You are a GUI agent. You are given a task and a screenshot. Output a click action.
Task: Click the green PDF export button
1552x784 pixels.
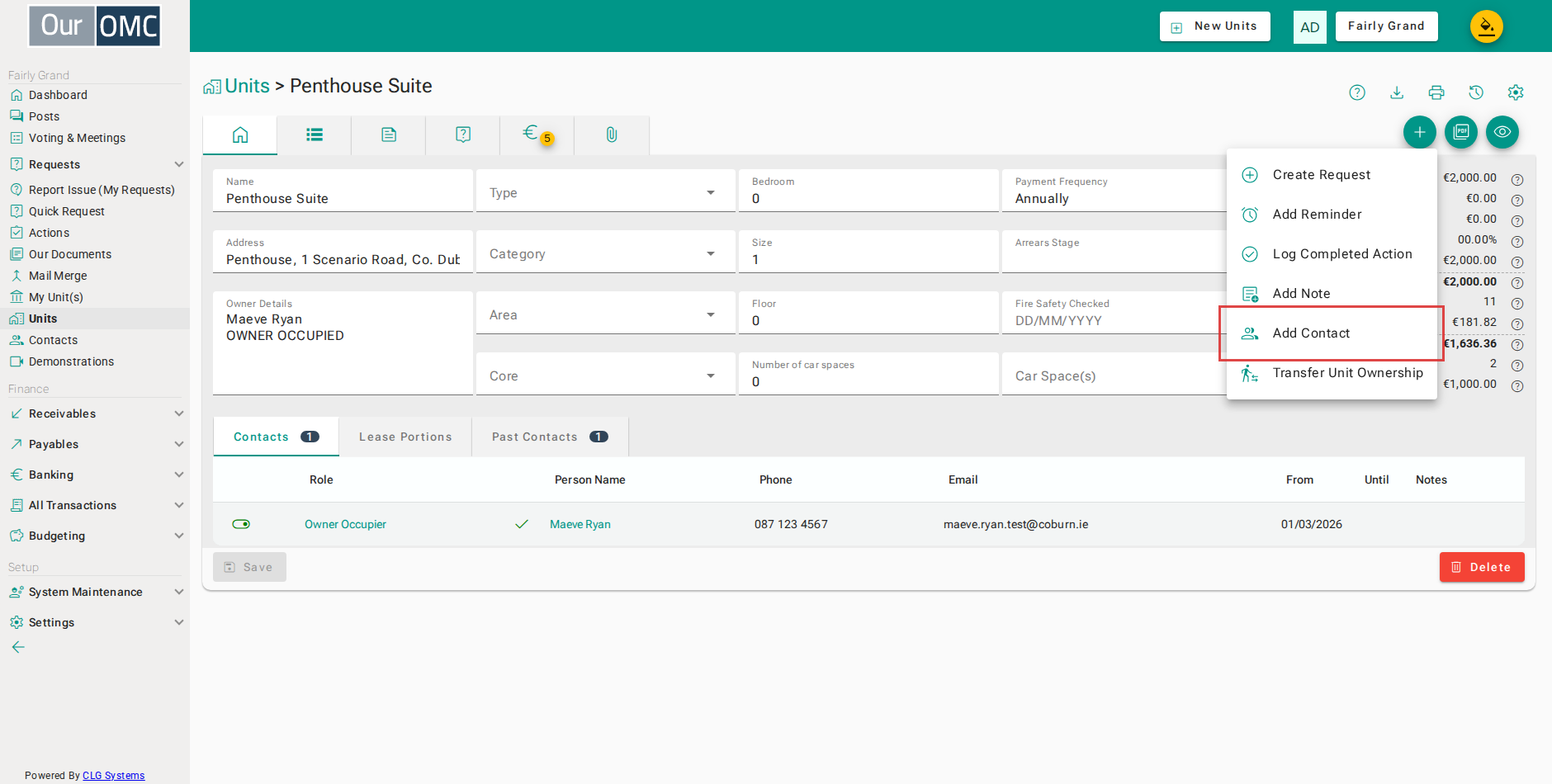pyautogui.click(x=1461, y=132)
